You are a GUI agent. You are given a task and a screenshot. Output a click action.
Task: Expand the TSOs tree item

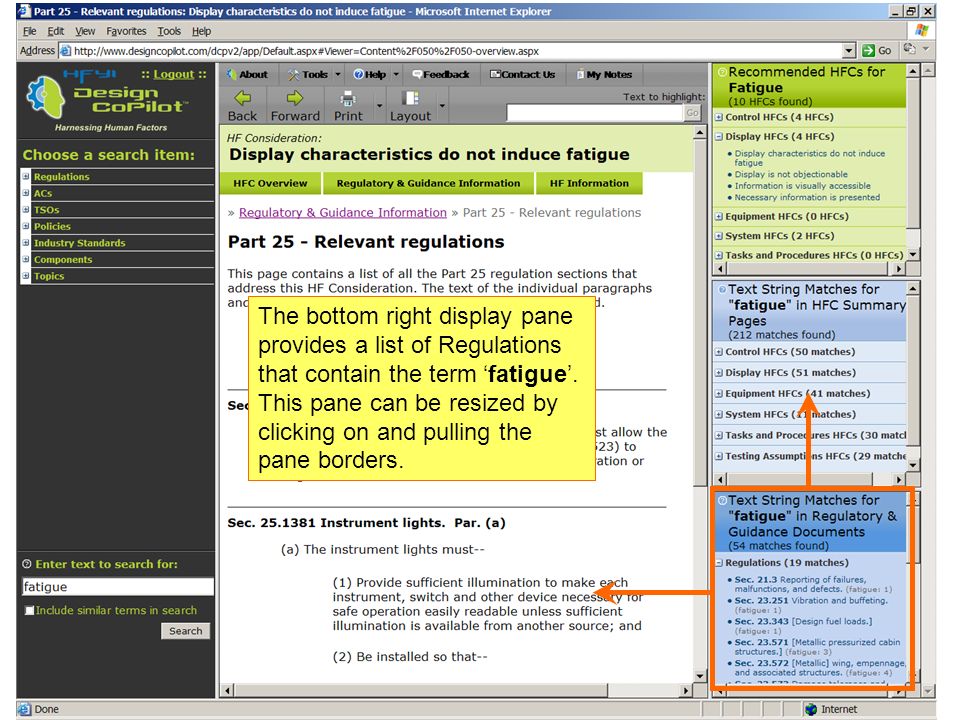click(x=26, y=209)
